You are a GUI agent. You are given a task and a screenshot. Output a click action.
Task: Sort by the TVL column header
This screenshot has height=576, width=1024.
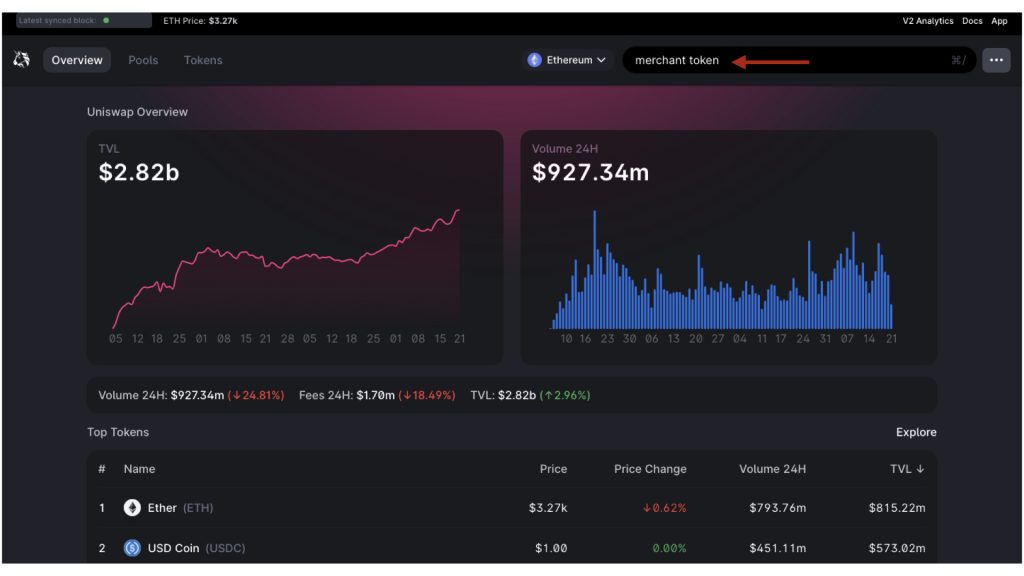tap(907, 469)
